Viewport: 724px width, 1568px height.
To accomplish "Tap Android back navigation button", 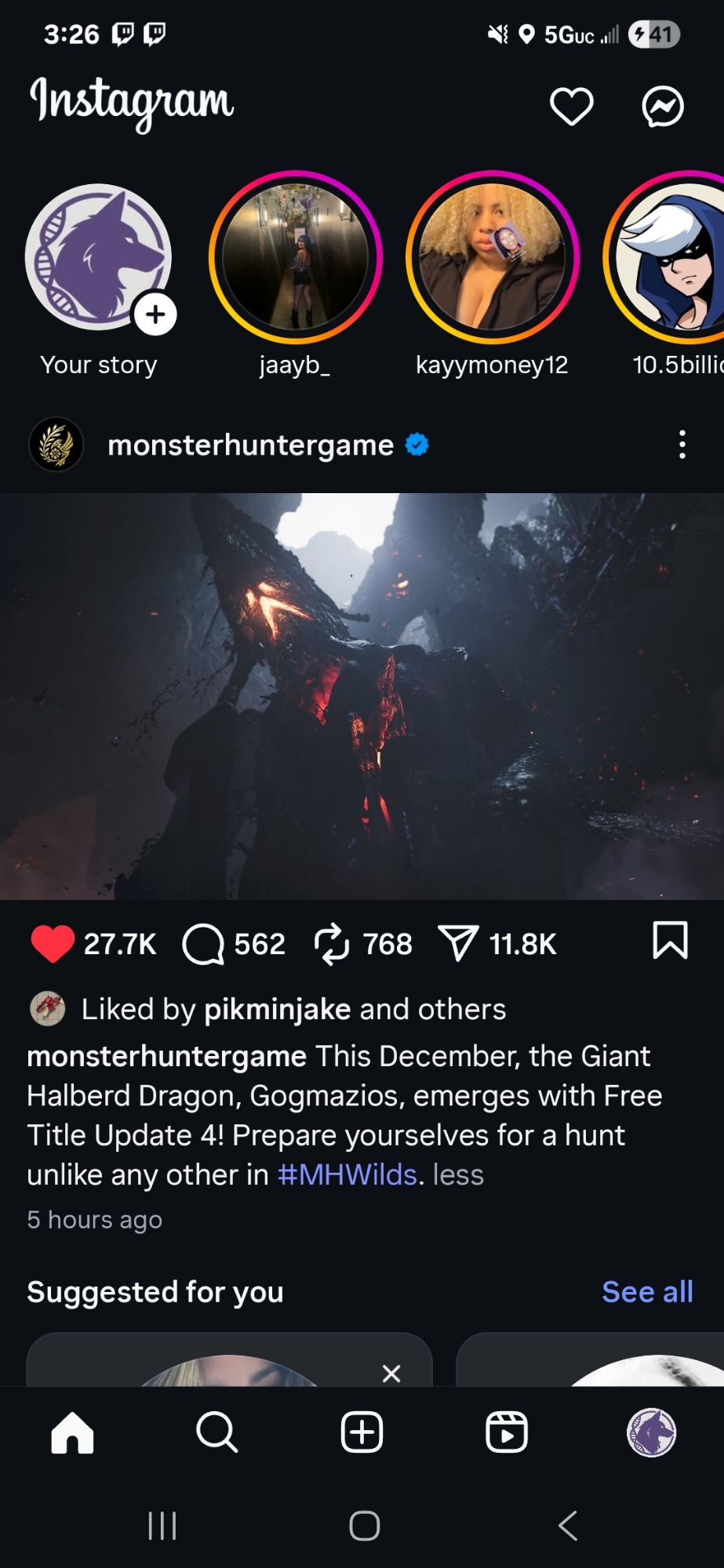I will [x=568, y=1526].
